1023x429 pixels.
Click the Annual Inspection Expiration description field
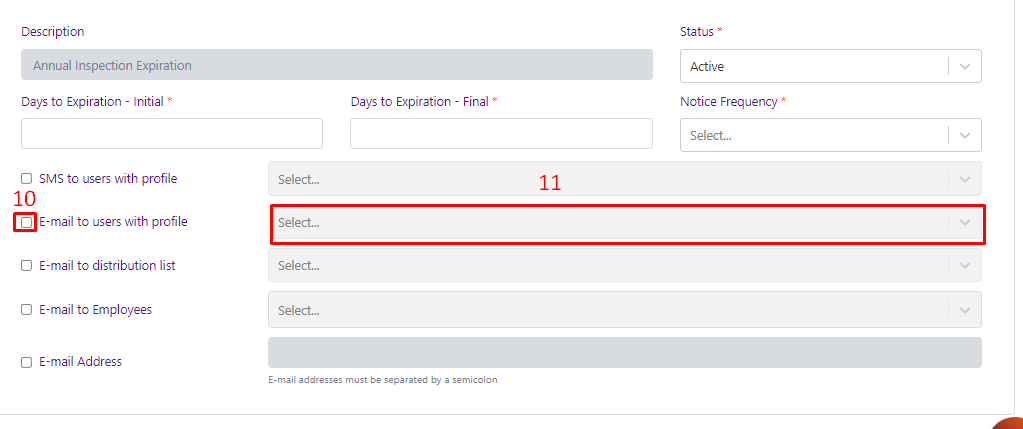click(x=337, y=65)
